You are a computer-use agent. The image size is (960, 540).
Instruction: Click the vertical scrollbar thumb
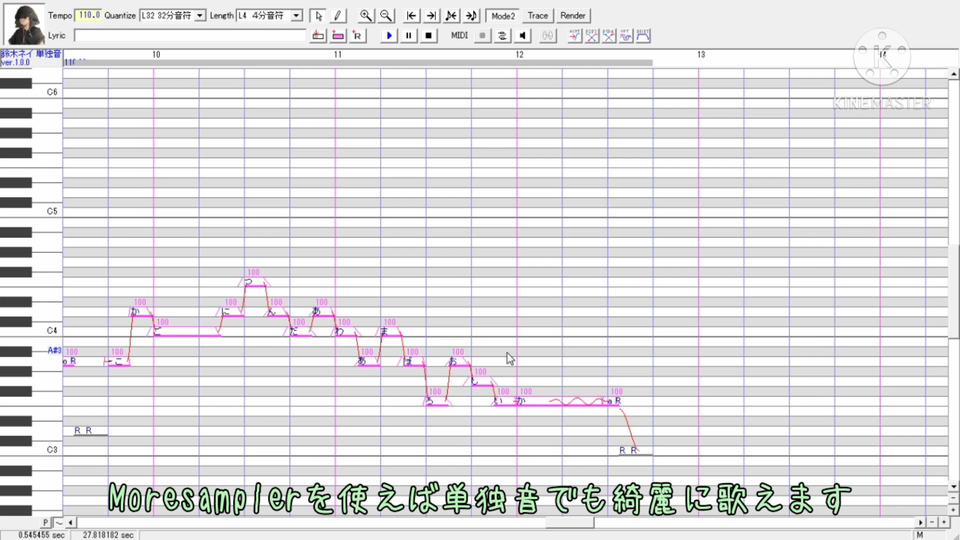(953, 291)
